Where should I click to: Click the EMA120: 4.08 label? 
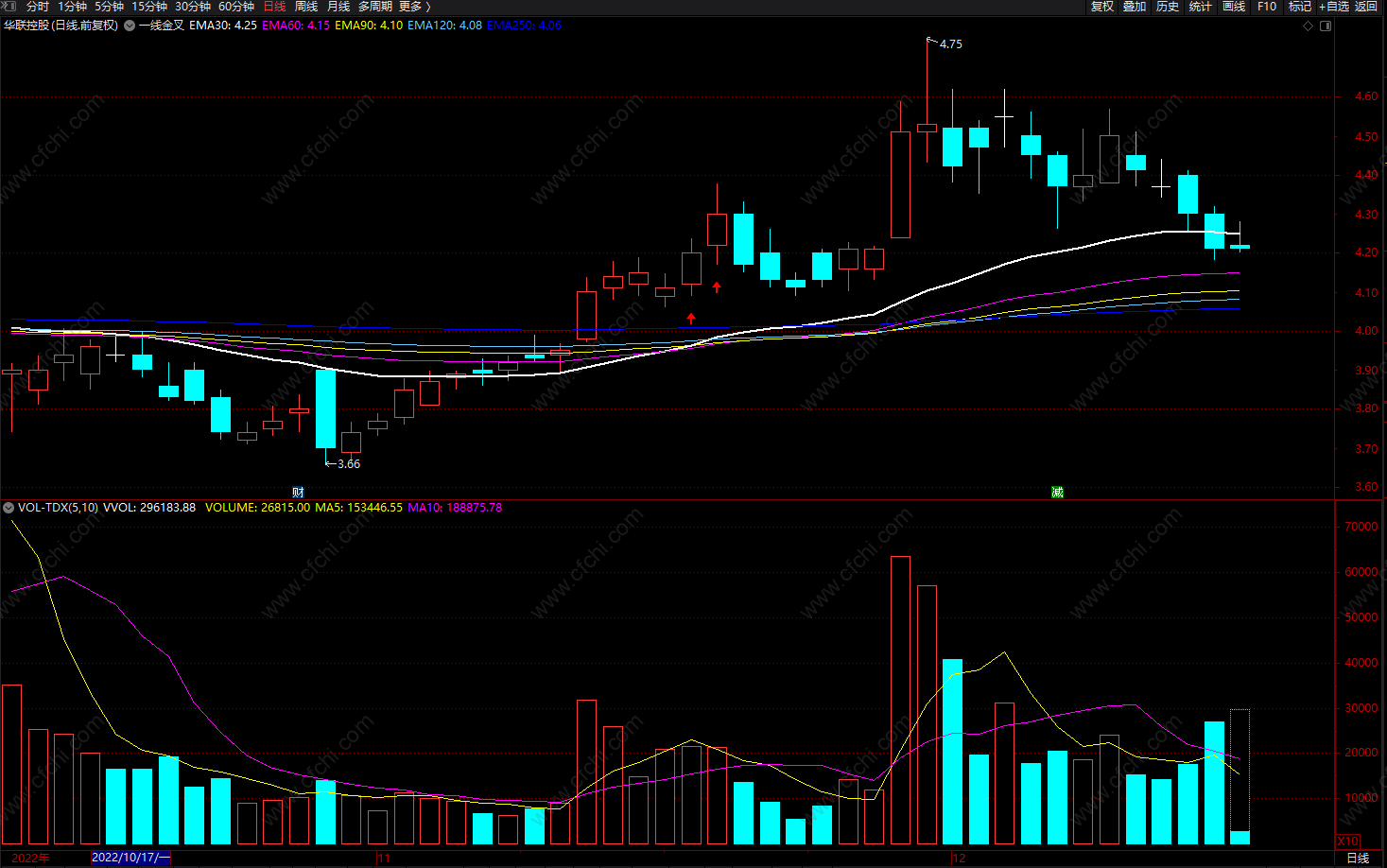click(444, 26)
